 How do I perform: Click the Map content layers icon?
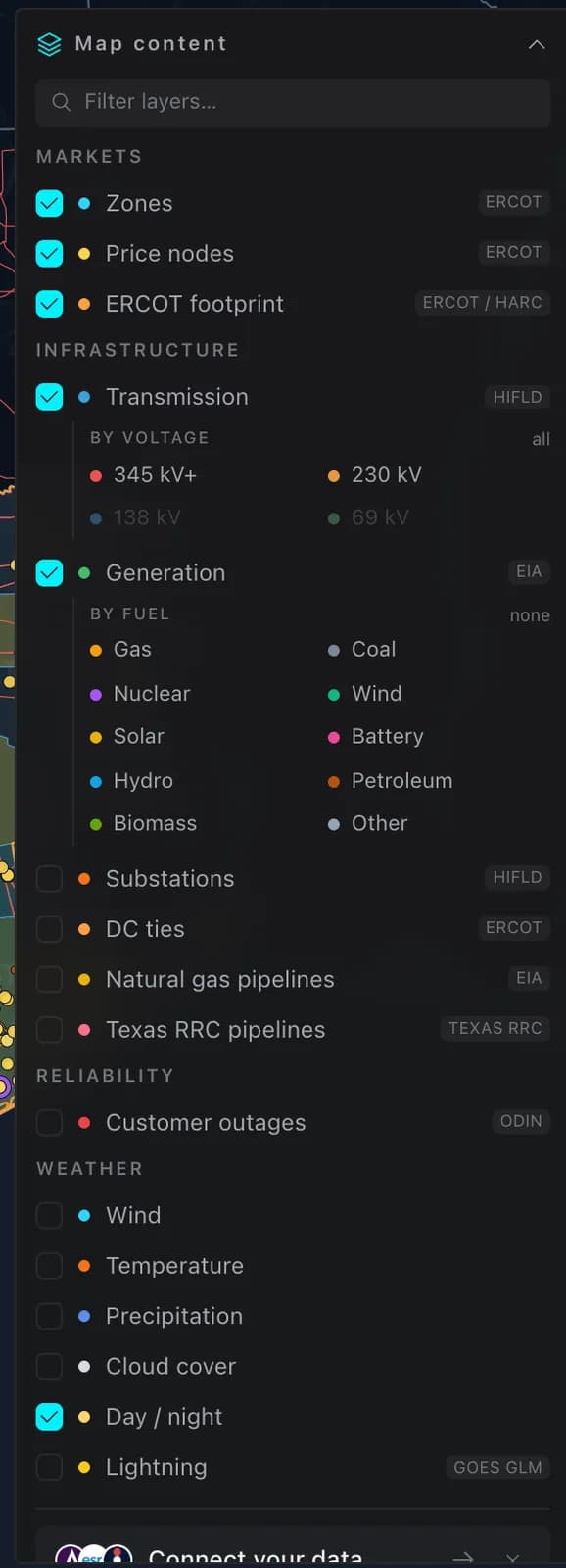(49, 44)
